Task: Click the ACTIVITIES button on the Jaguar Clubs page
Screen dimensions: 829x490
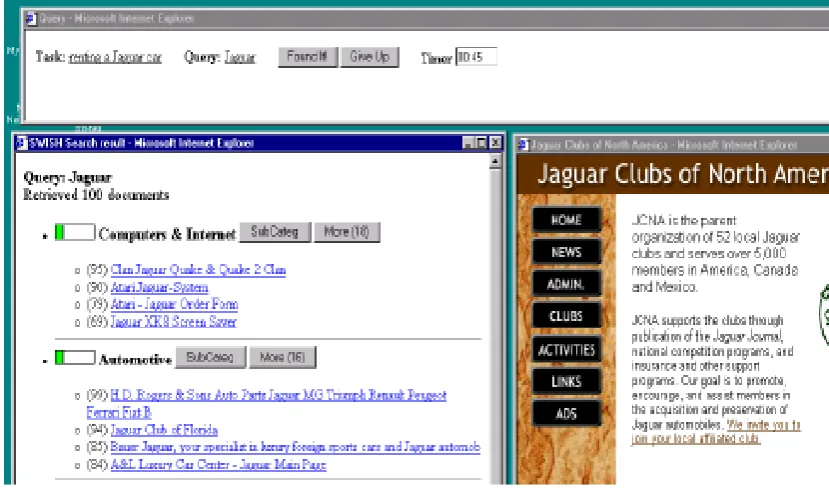Action: tap(566, 349)
